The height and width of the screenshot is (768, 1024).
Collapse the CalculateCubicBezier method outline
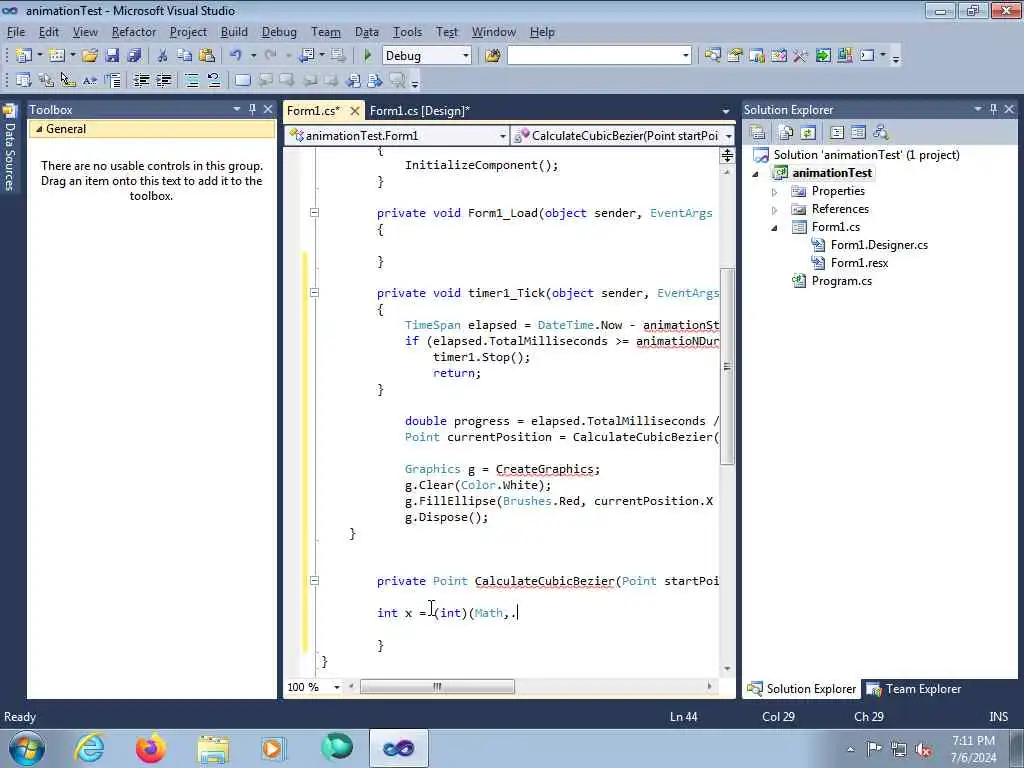click(314, 581)
